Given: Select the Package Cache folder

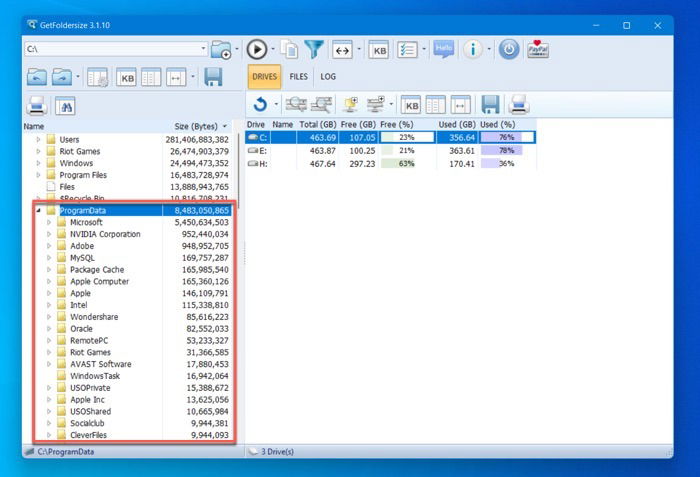Looking at the screenshot, I should (x=97, y=270).
